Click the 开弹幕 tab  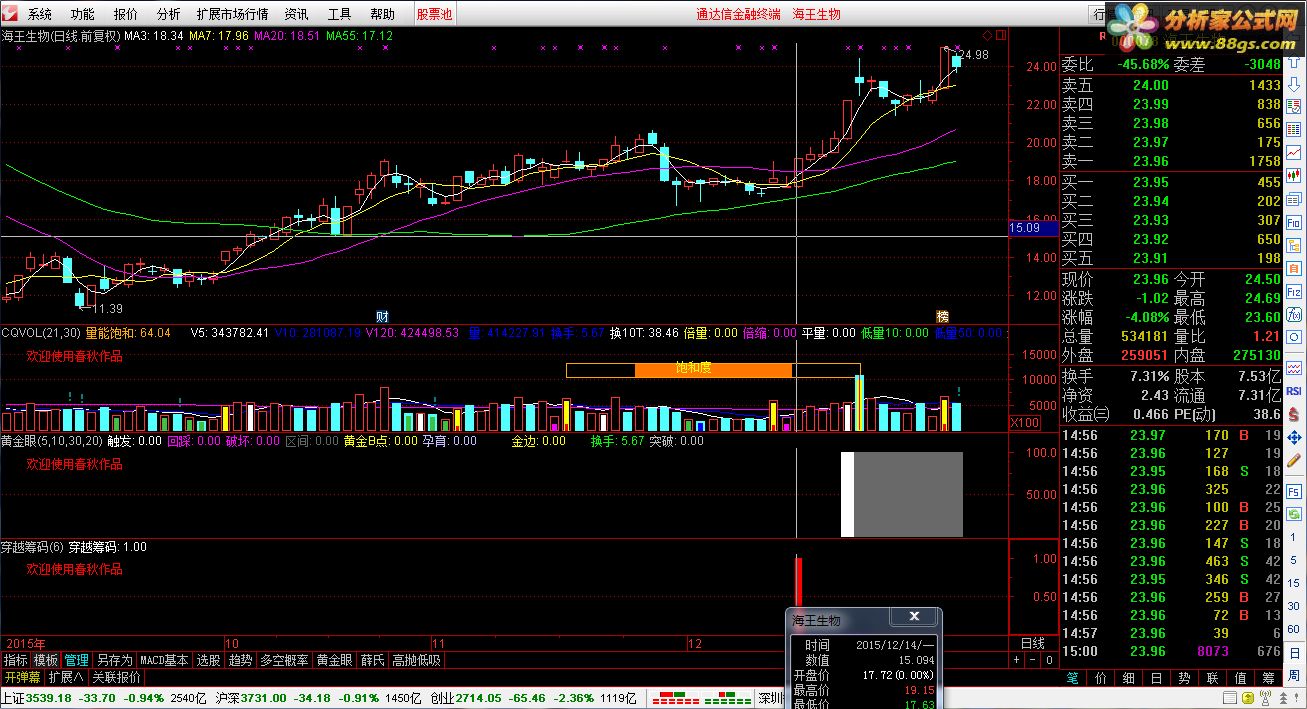click(x=22, y=677)
